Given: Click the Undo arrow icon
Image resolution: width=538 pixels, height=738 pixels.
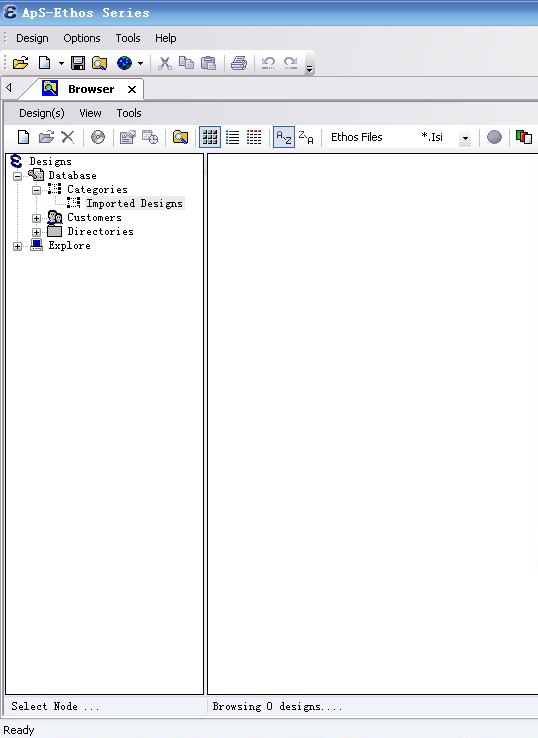Looking at the screenshot, I should tap(268, 63).
